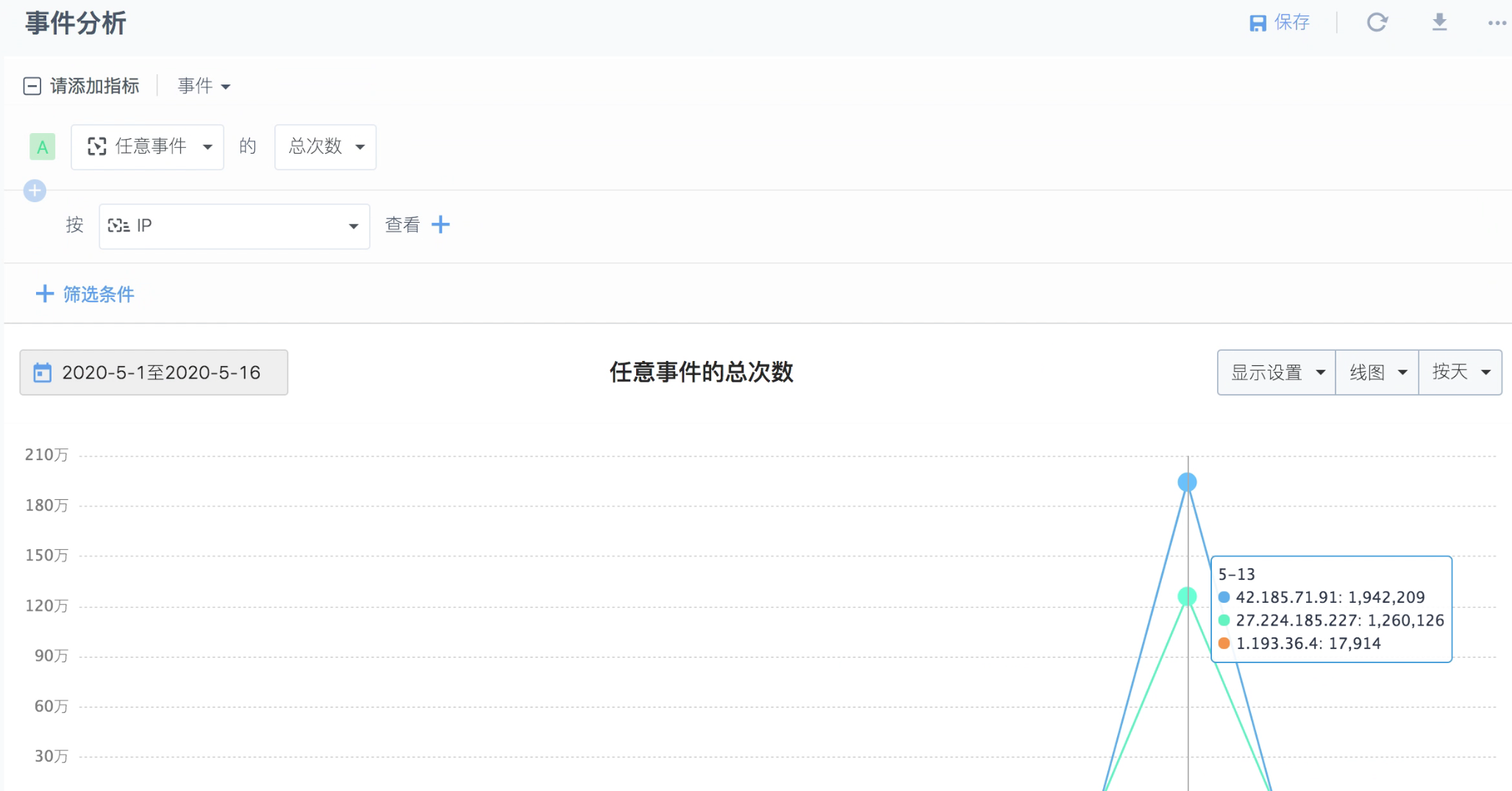Open the 总次数 dropdown
Image resolution: width=1512 pixels, height=791 pixels.
[x=325, y=147]
